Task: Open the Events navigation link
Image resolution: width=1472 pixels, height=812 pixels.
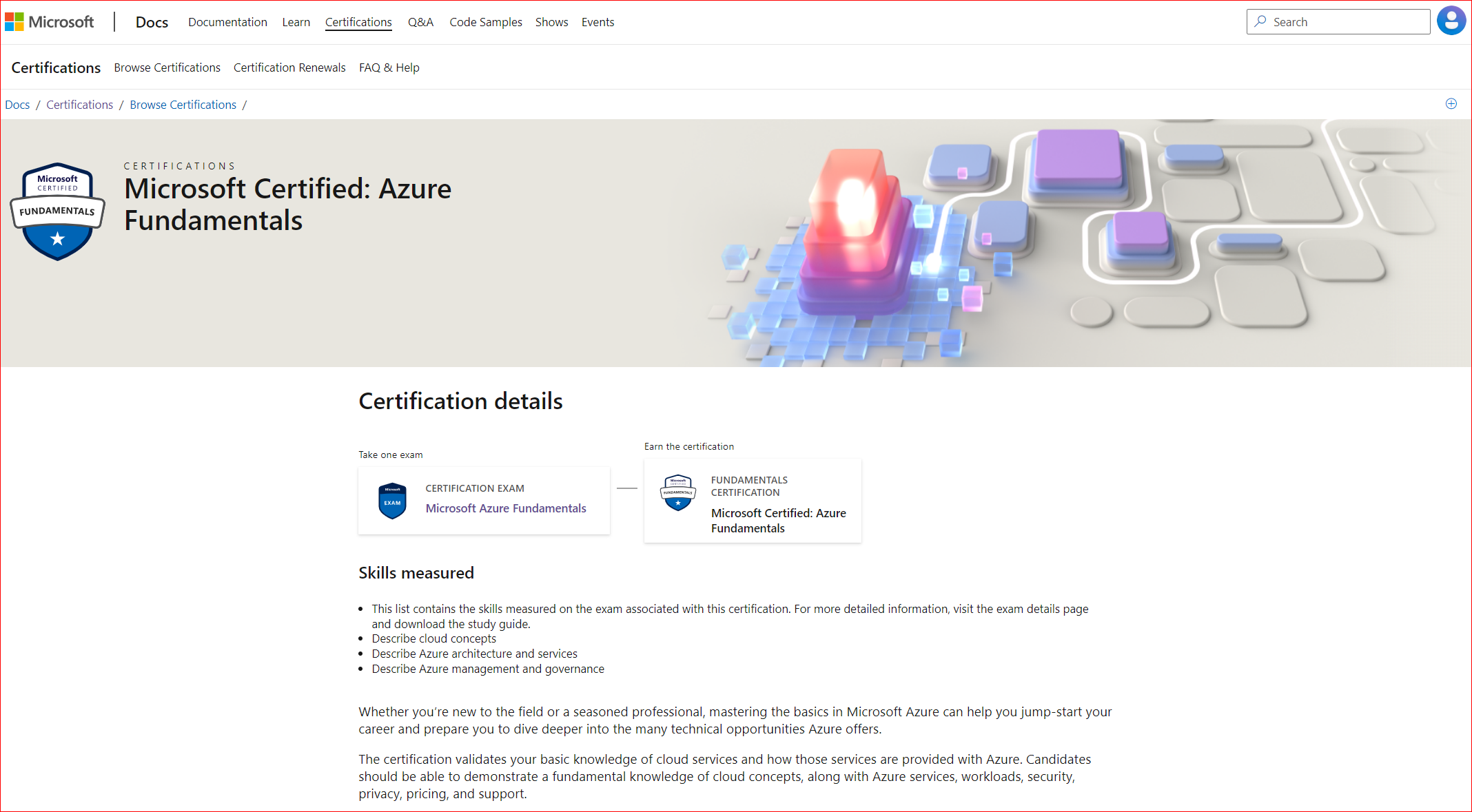Action: click(x=597, y=22)
